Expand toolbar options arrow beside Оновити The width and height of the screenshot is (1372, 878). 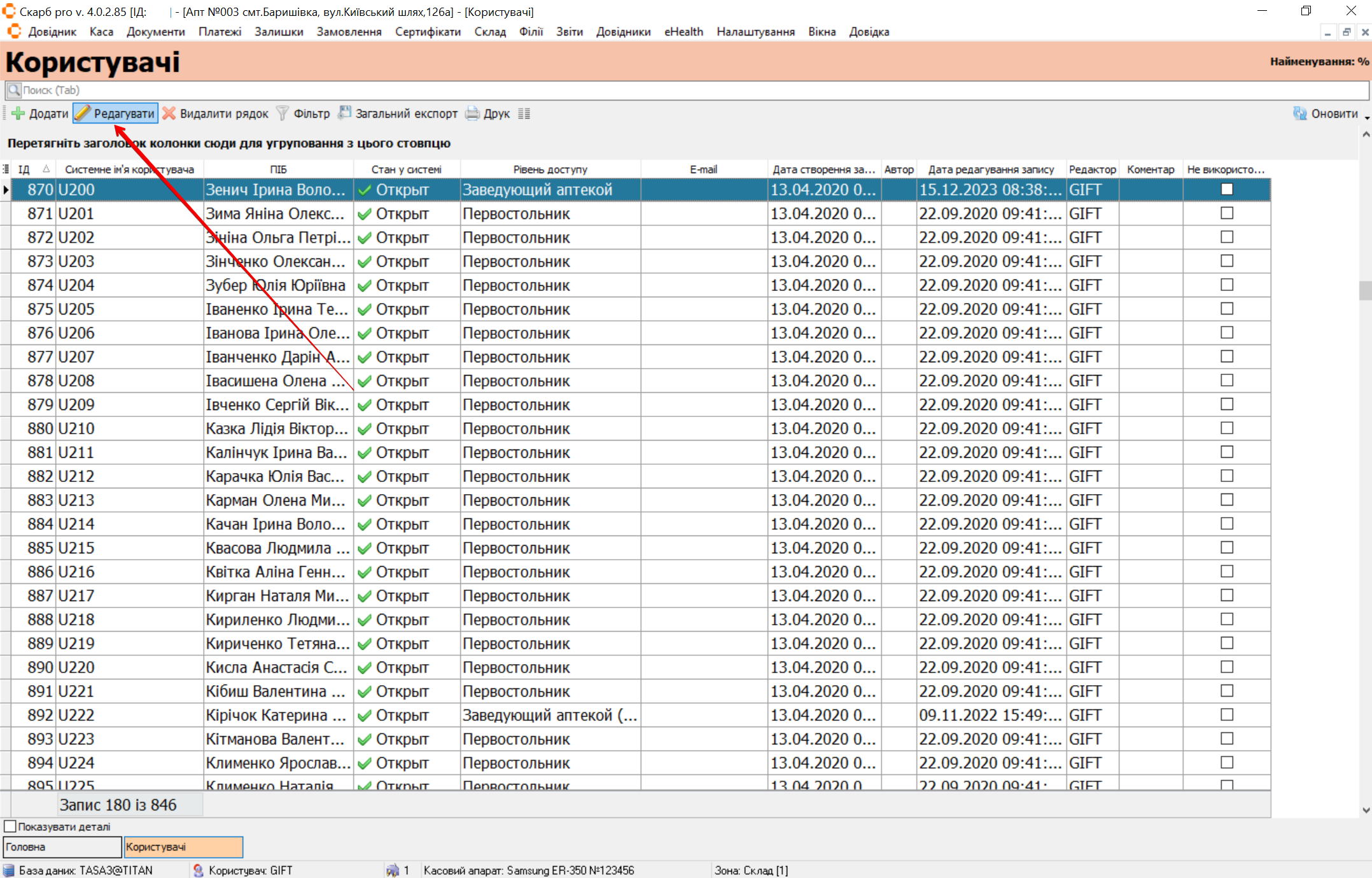[1366, 117]
